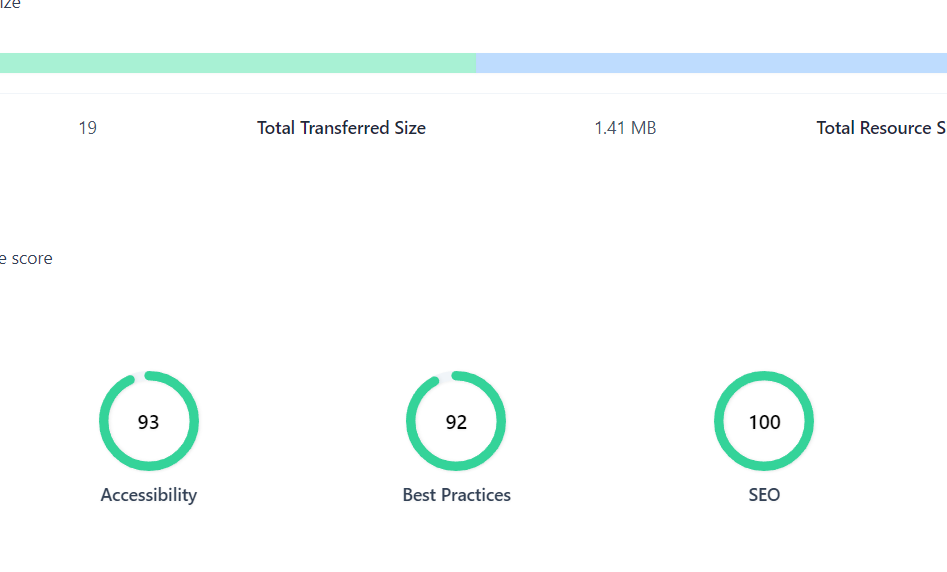Click the partially visible 'e score' text
This screenshot has height=572, width=947.
pos(26,258)
